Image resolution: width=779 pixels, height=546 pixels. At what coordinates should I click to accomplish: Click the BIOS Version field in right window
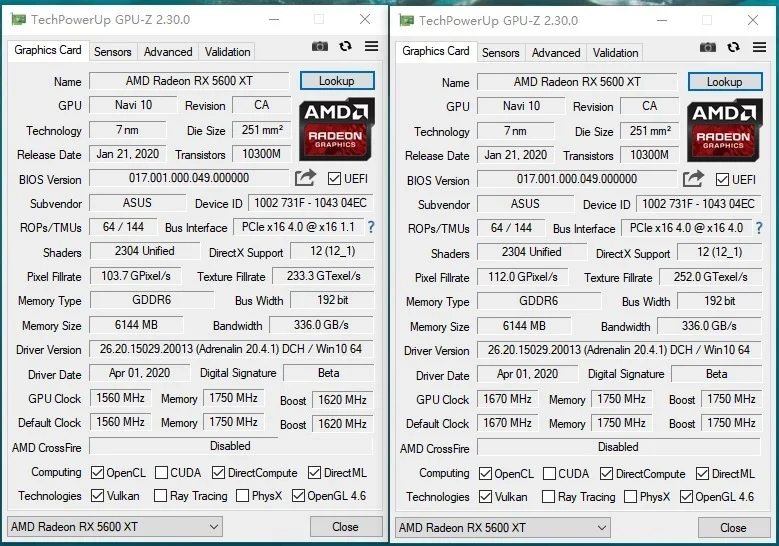point(577,179)
